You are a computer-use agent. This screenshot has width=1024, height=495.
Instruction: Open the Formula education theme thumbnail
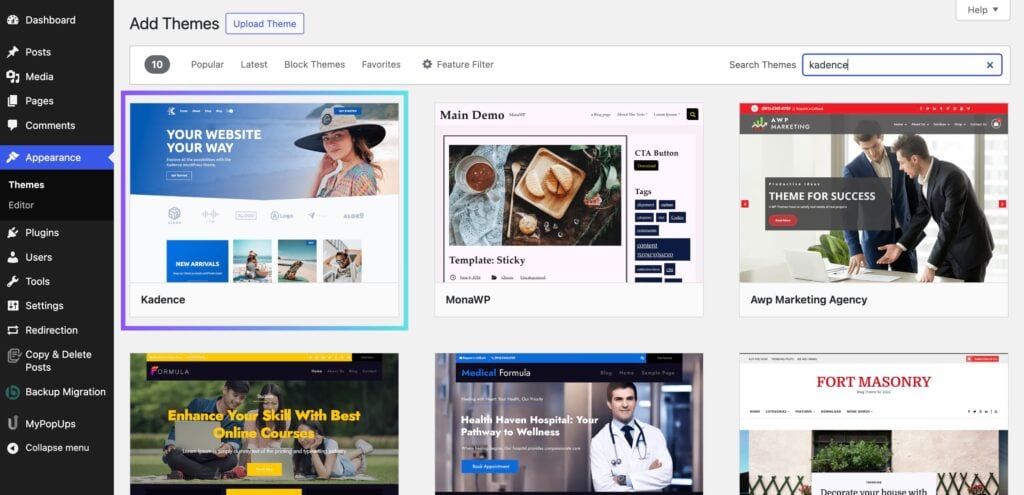[264, 424]
